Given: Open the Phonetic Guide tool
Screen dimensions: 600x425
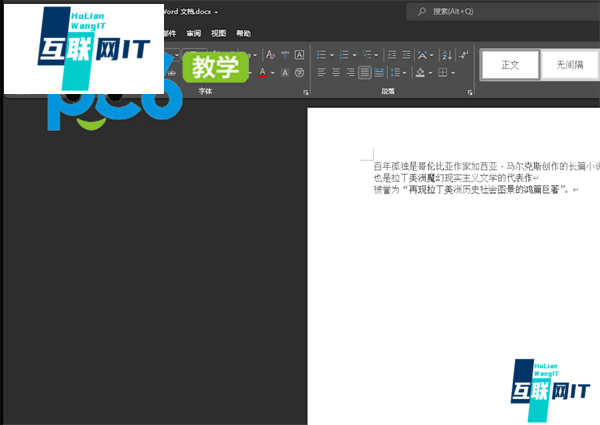Looking at the screenshot, I should point(286,54).
